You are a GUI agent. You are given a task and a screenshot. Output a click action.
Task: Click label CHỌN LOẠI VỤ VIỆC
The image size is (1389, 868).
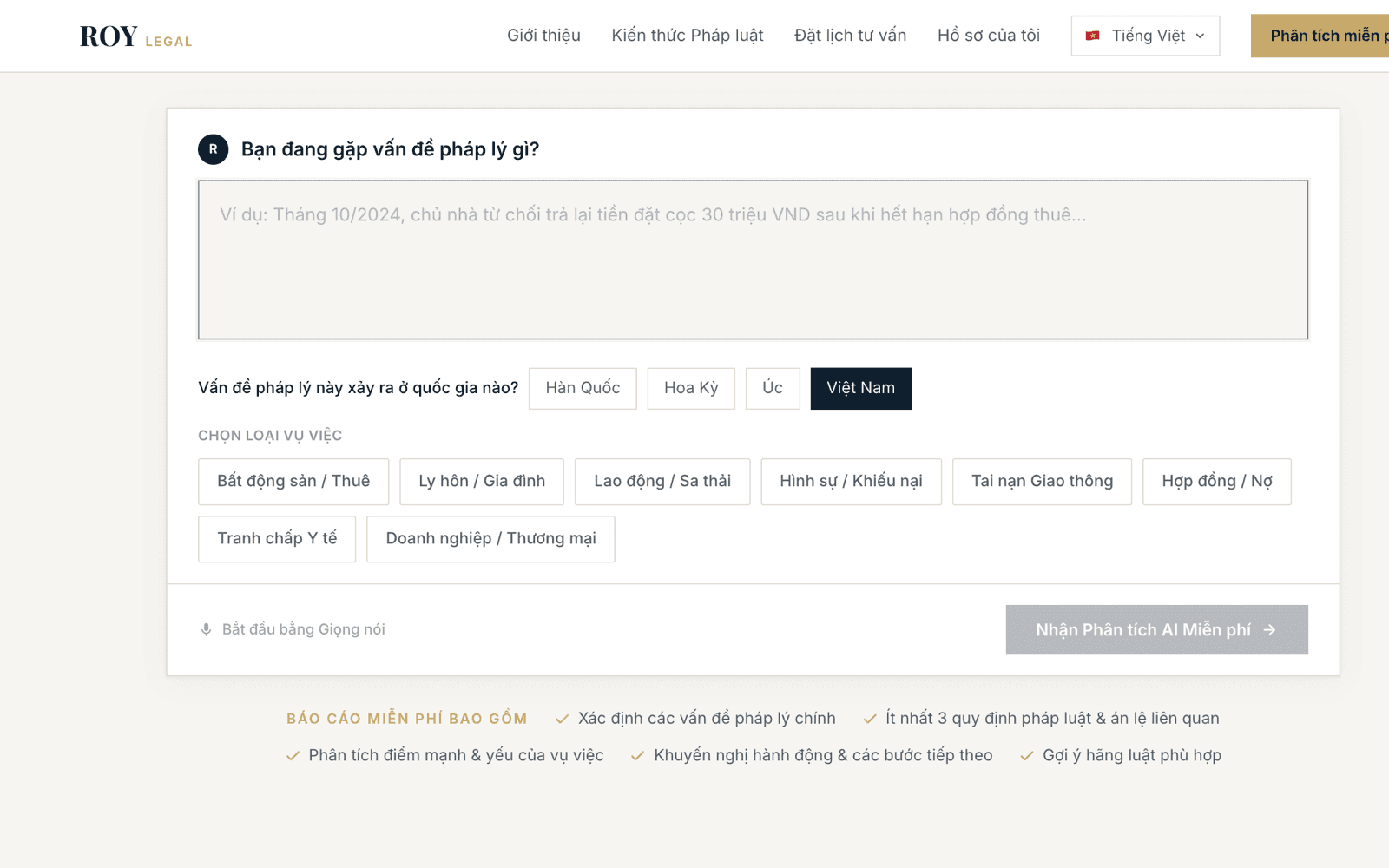click(x=270, y=436)
